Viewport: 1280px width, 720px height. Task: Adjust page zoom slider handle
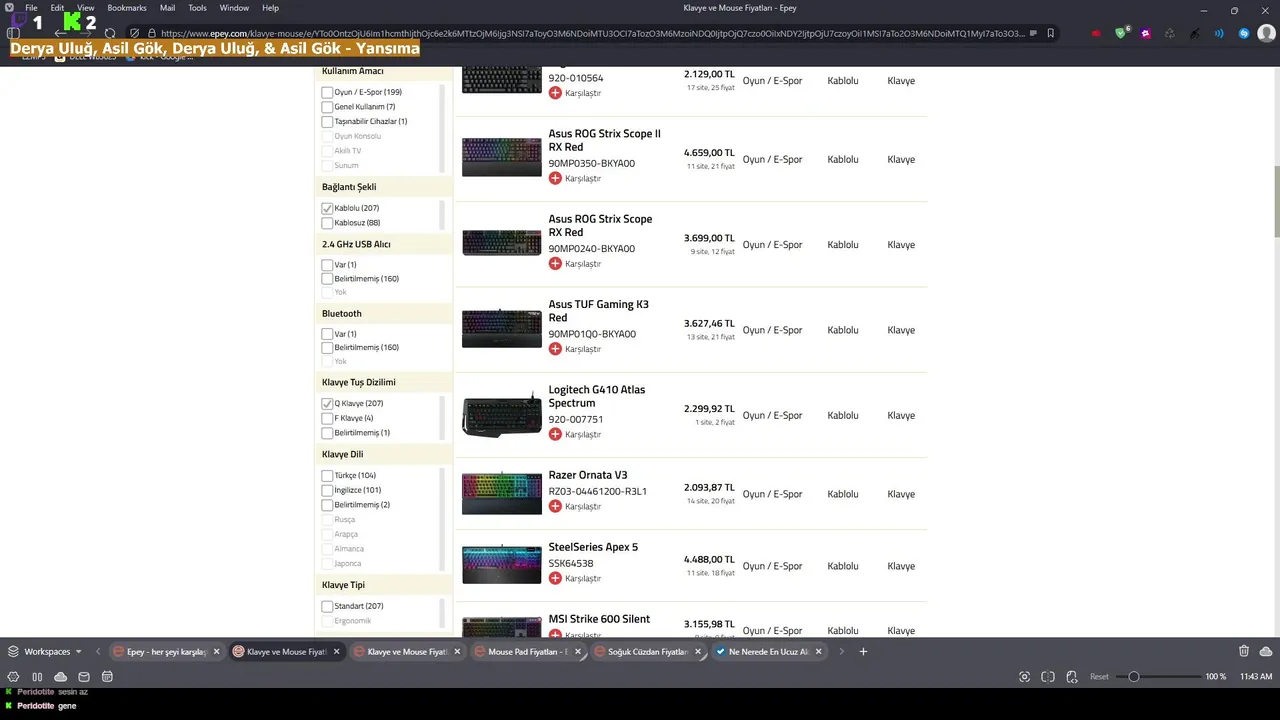[x=1133, y=677]
